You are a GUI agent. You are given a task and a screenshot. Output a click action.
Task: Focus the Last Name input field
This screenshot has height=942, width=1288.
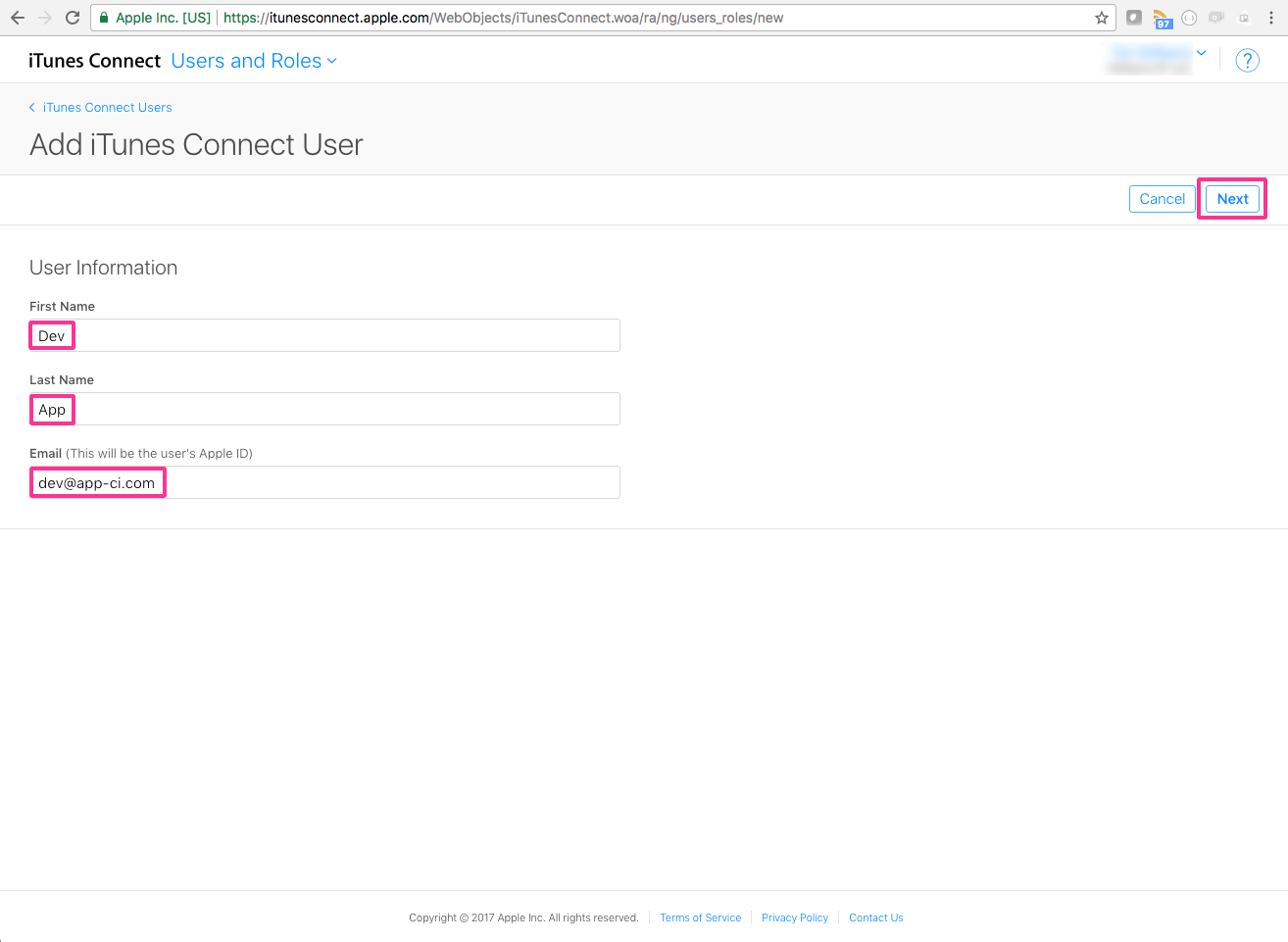tap(324, 409)
